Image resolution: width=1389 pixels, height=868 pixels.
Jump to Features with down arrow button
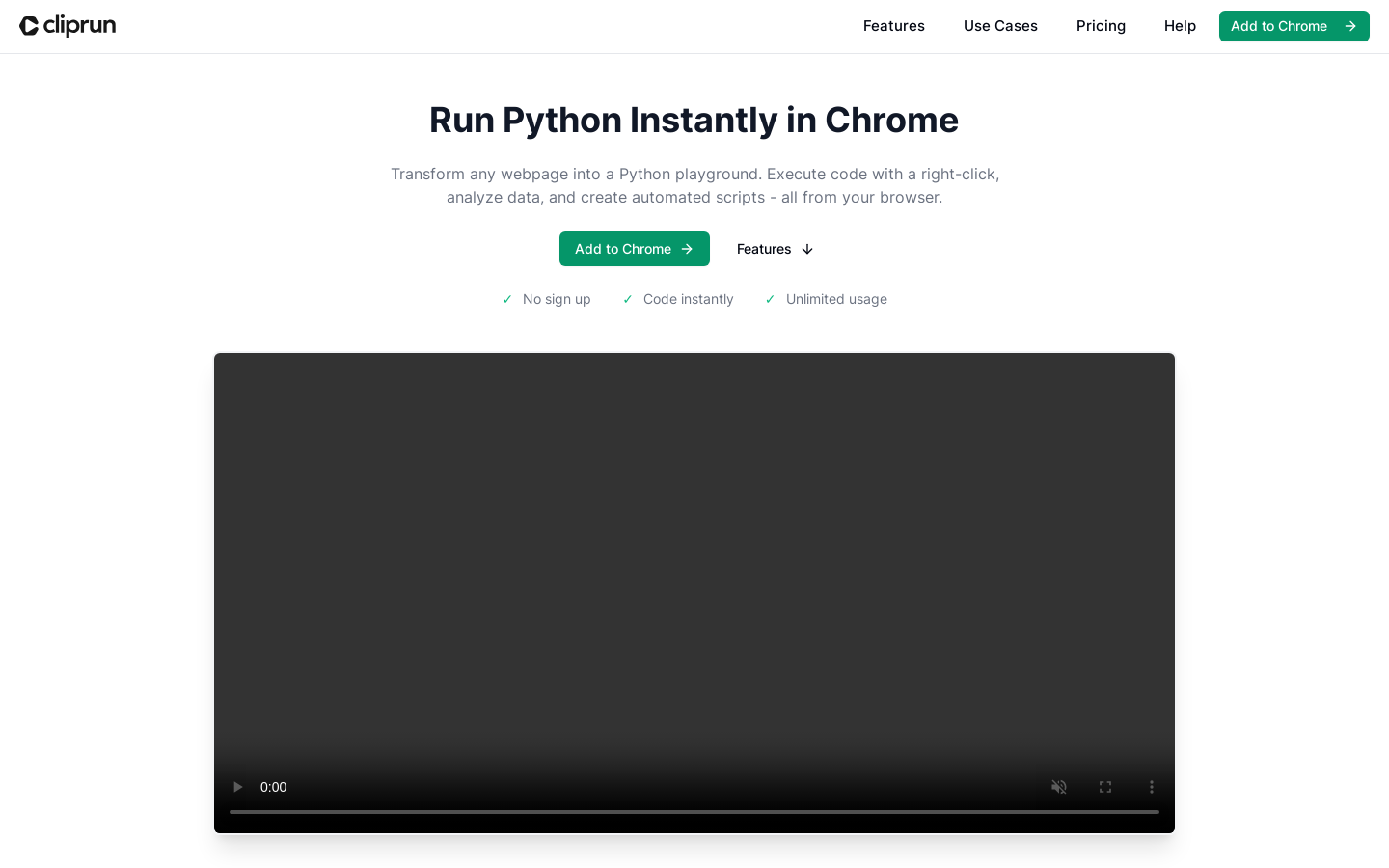(x=776, y=249)
